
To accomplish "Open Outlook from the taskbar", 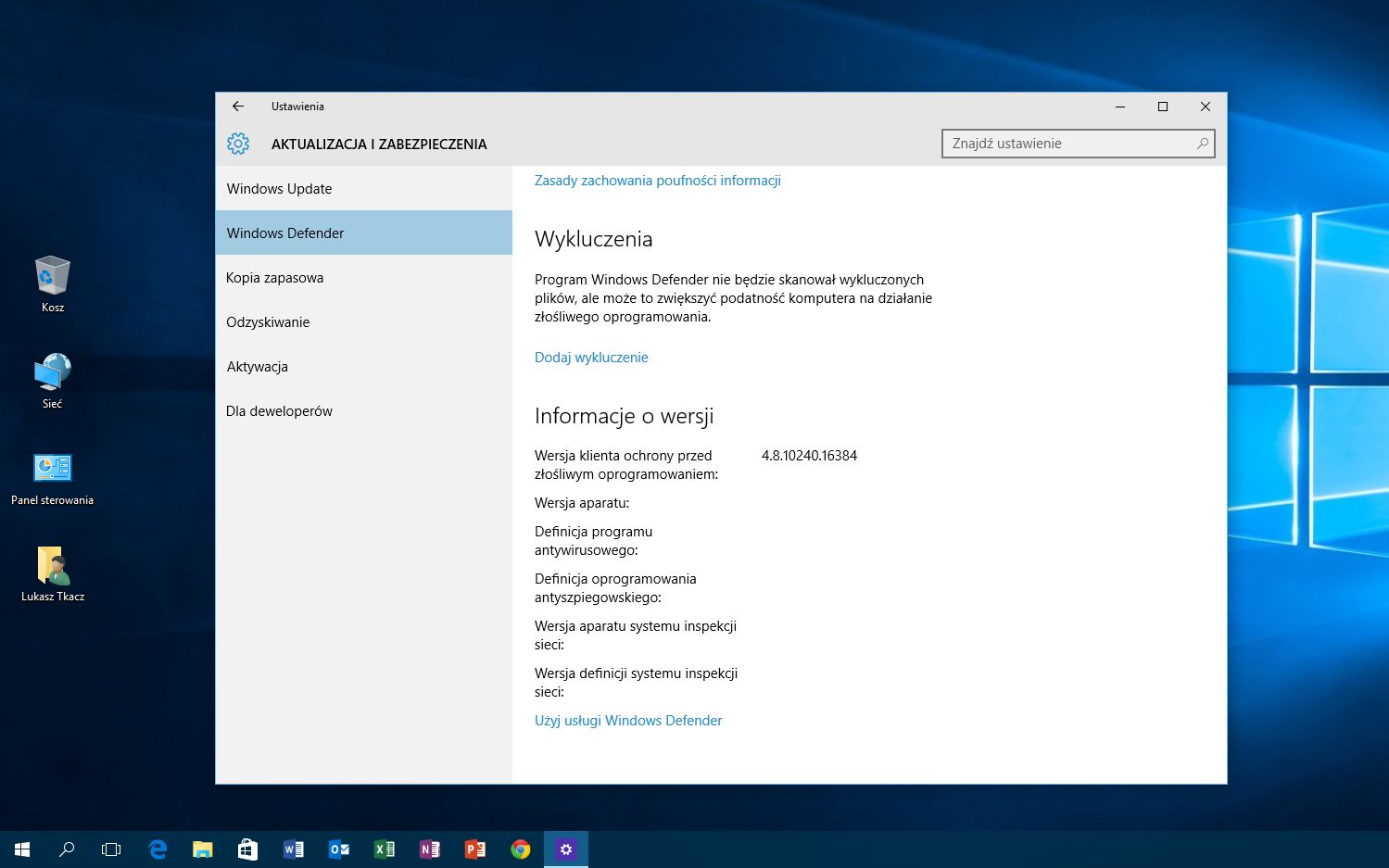I will (x=338, y=849).
